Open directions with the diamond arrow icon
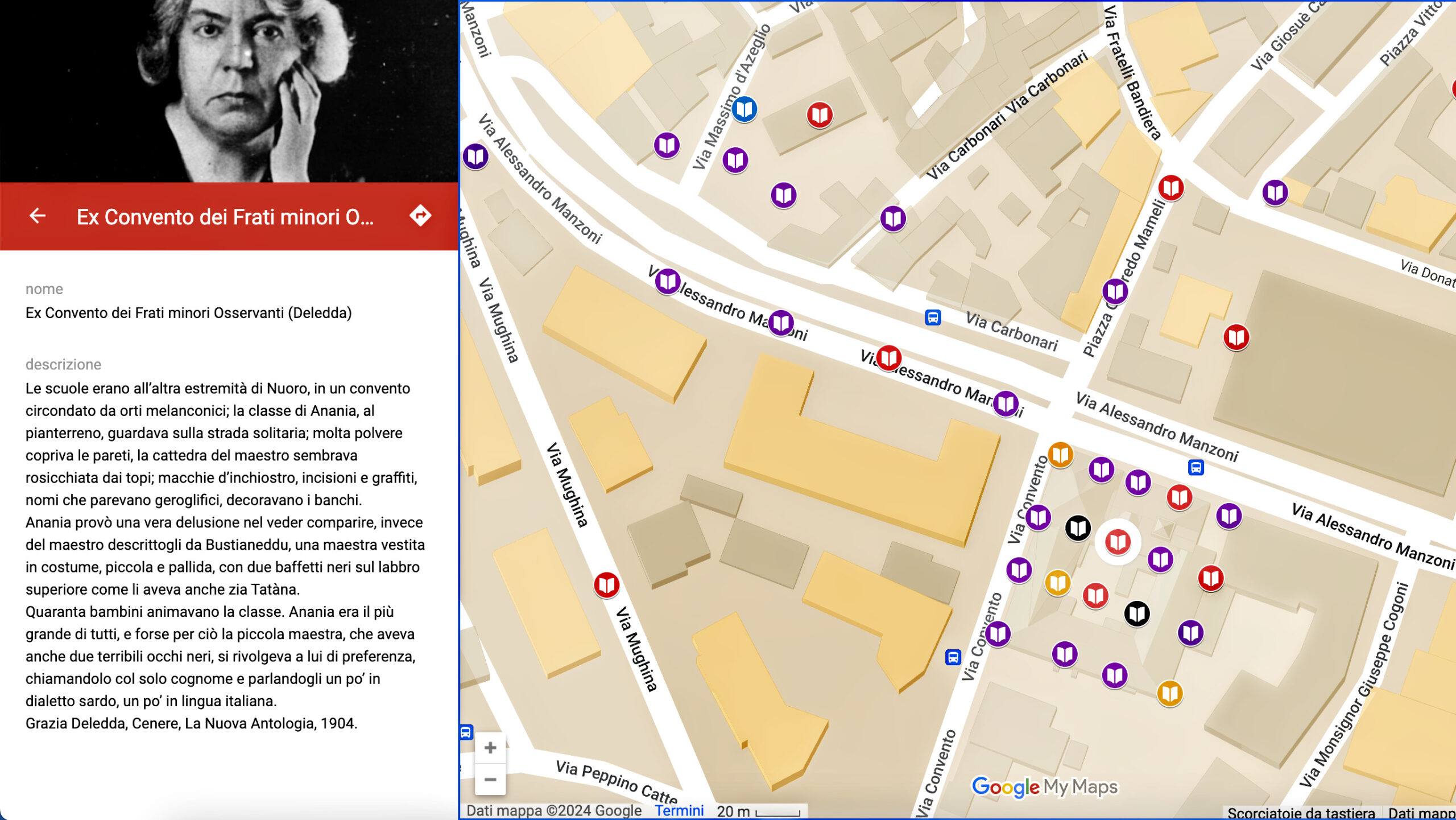 [x=420, y=216]
